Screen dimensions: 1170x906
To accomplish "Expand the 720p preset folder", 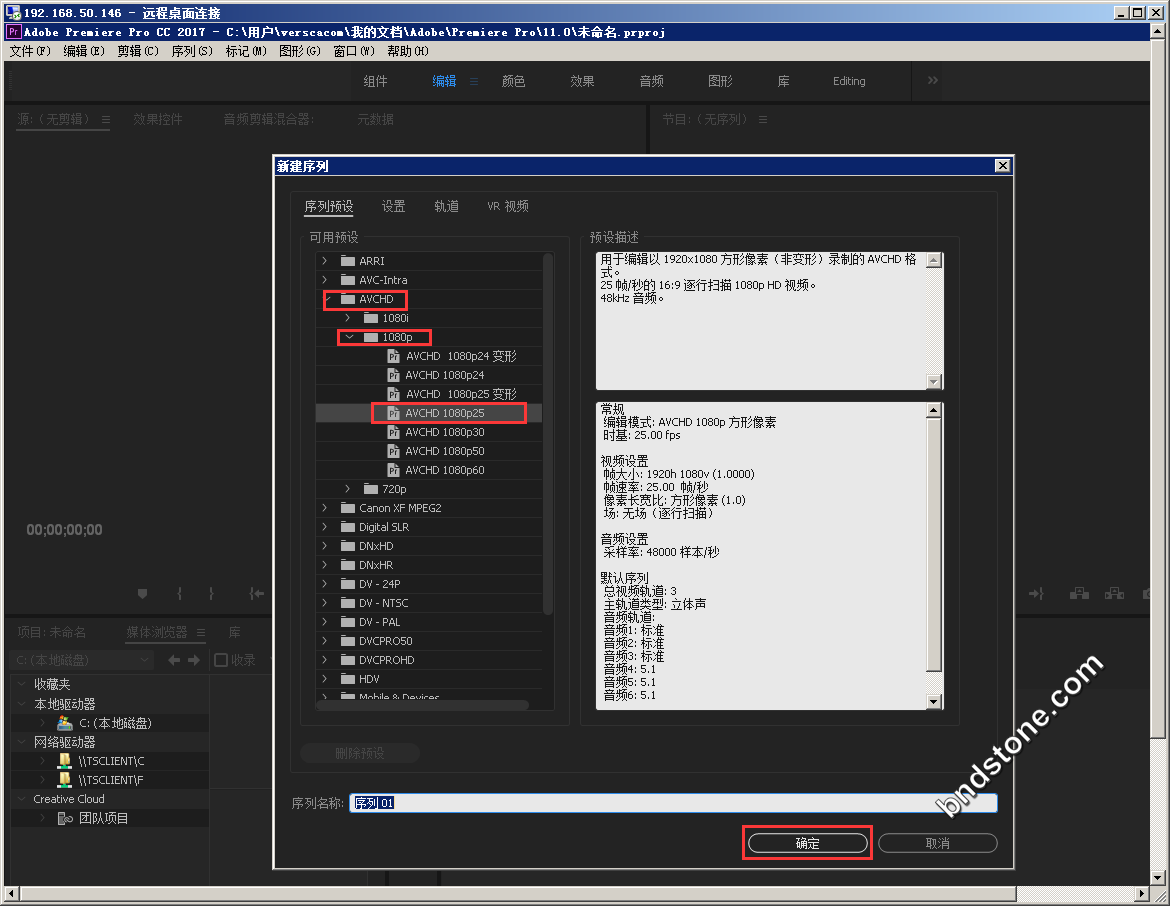I will coord(348,489).
